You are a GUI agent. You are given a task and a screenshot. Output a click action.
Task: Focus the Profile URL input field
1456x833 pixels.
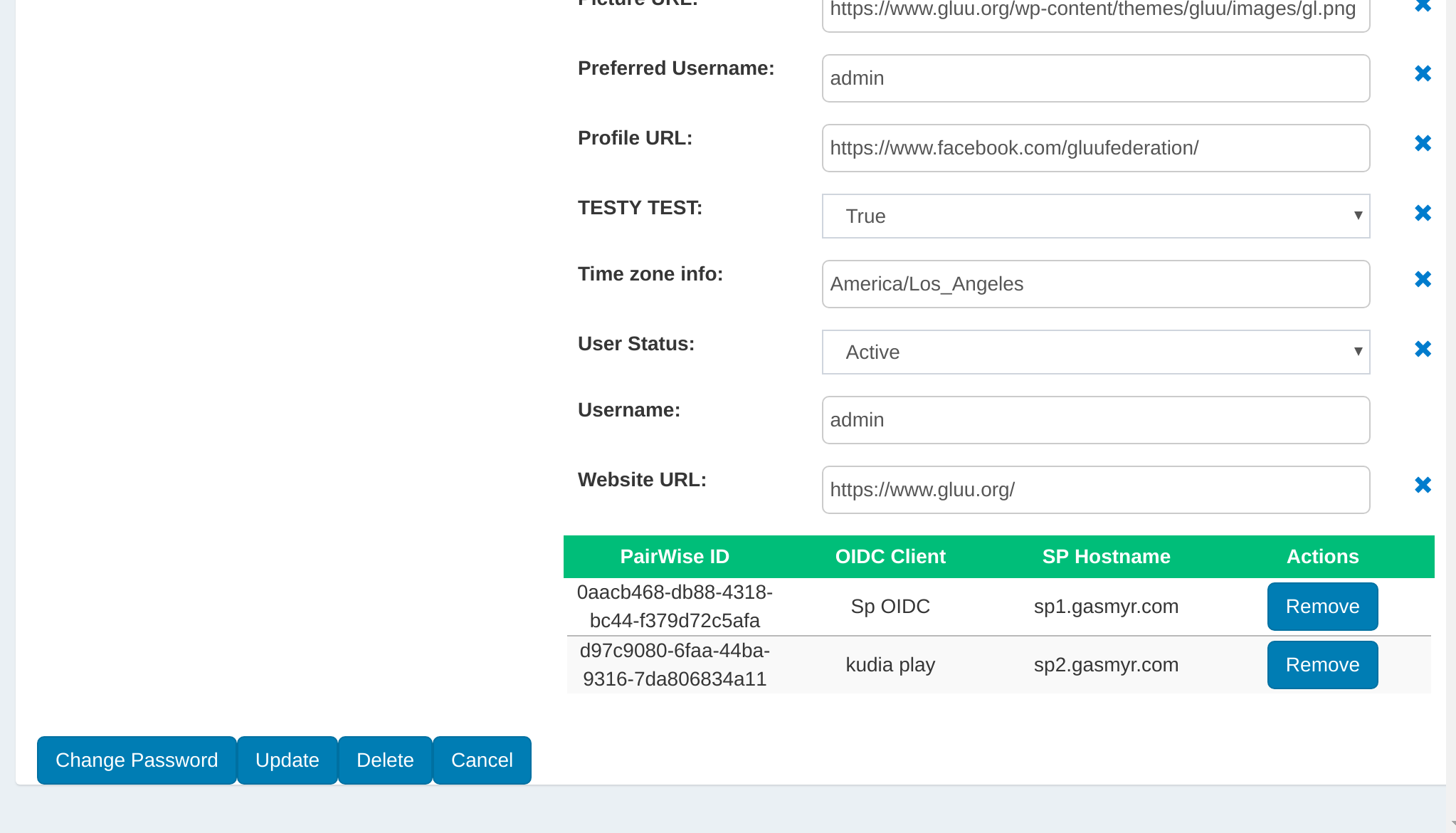(x=1095, y=148)
